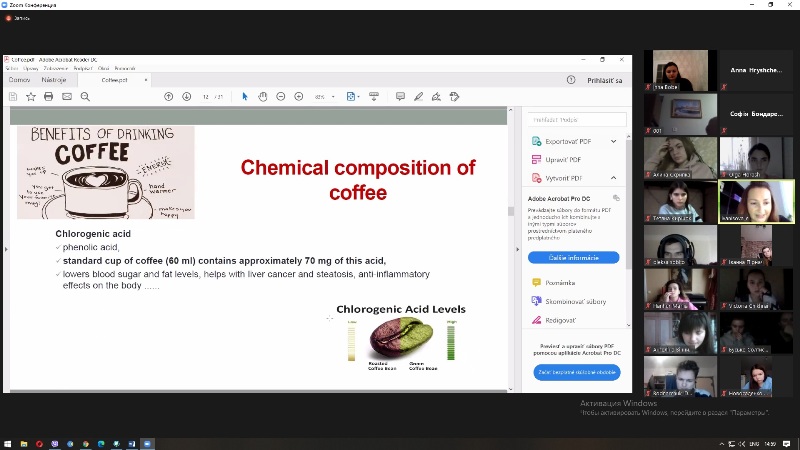The height and width of the screenshot is (450, 800).
Task: Select the Софія Бондаре participant tile
Action: pos(756,114)
